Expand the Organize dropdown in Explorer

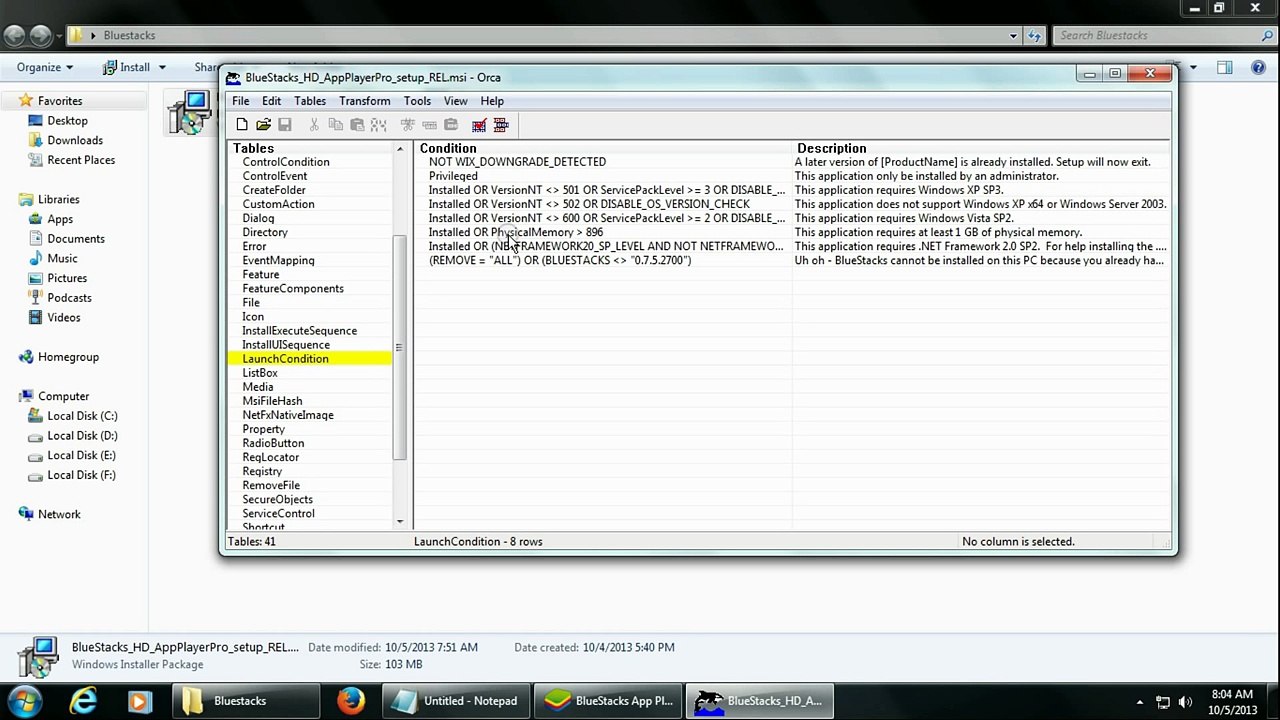pos(44,67)
